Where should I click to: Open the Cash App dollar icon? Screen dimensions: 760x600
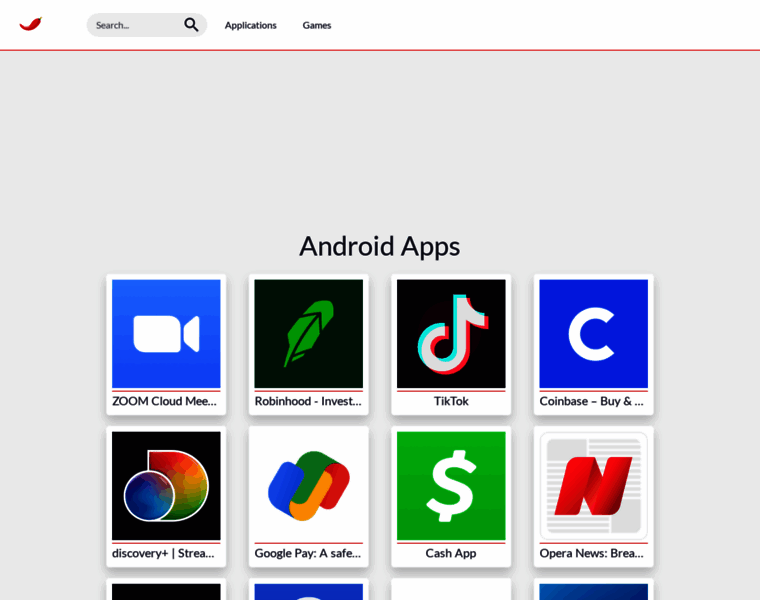(451, 486)
